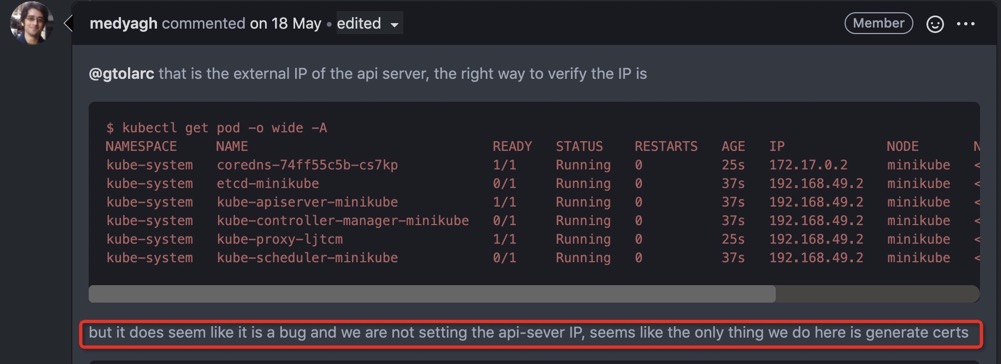Screen dimensions: 1001x364
Task: Follow the @gtolarc mention link
Action: pyautogui.click(x=122, y=73)
